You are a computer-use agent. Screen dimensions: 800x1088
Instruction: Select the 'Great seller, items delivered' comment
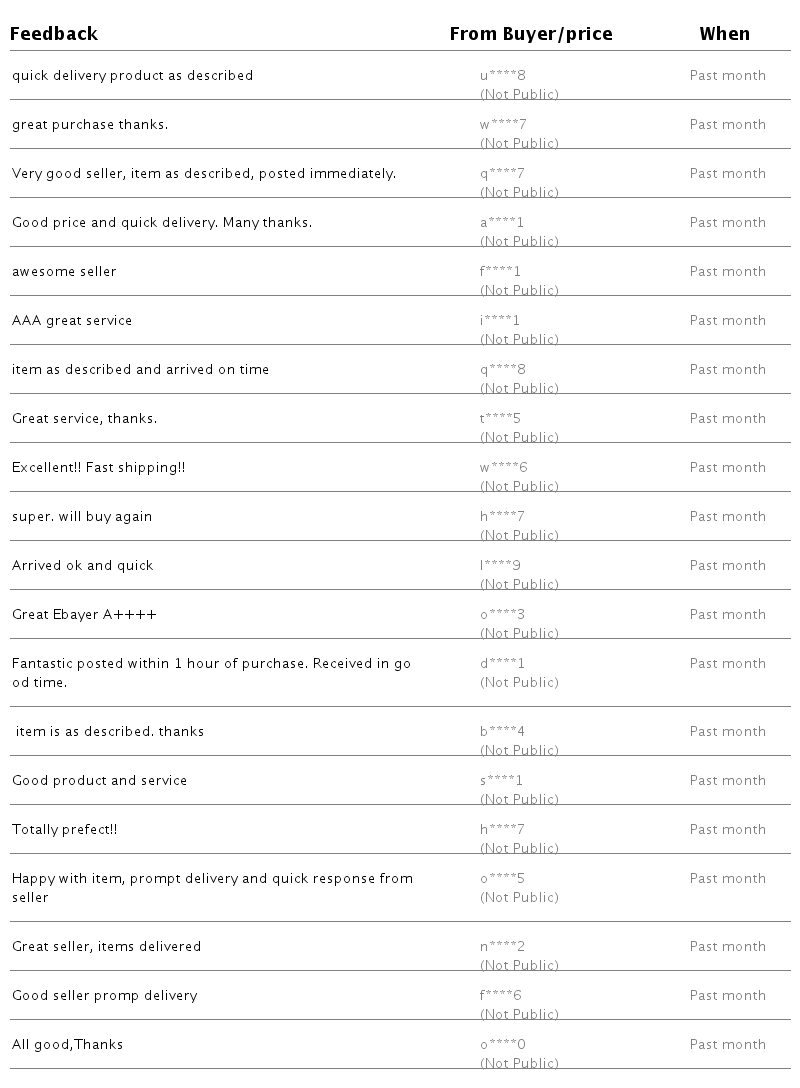pyautogui.click(x=106, y=947)
